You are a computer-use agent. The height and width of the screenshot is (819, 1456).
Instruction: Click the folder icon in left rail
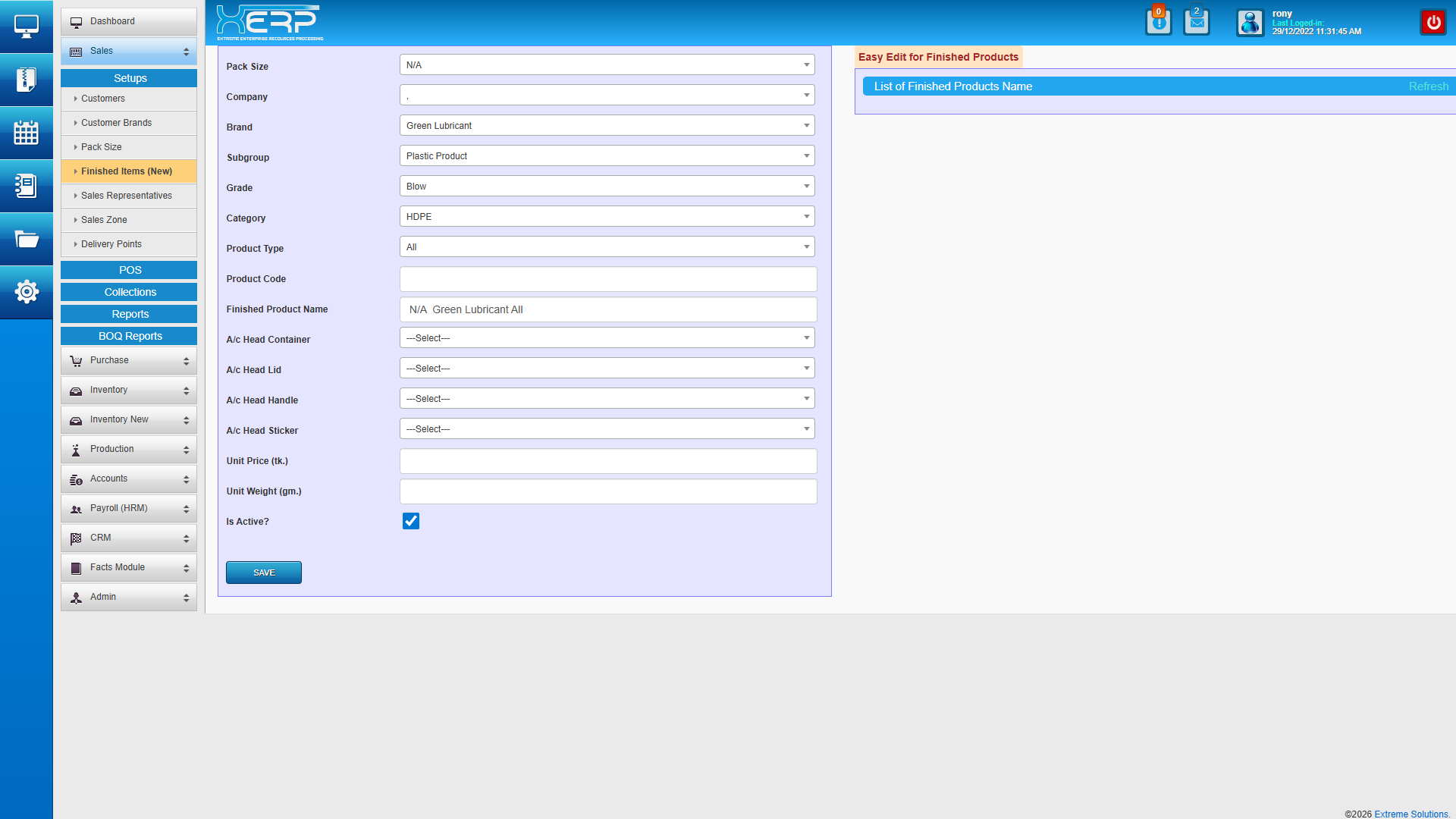[x=26, y=240]
